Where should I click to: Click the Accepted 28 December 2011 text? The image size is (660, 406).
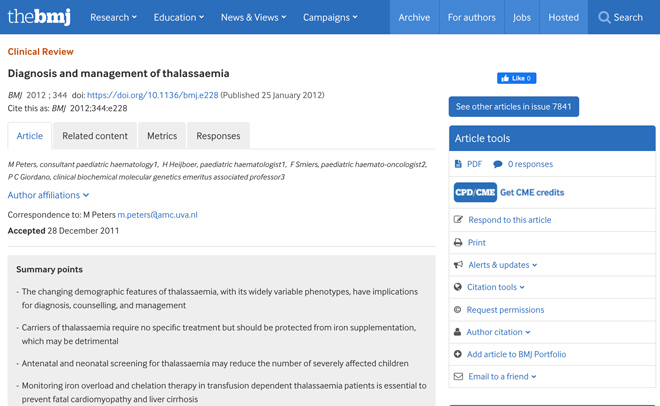[x=63, y=231]
